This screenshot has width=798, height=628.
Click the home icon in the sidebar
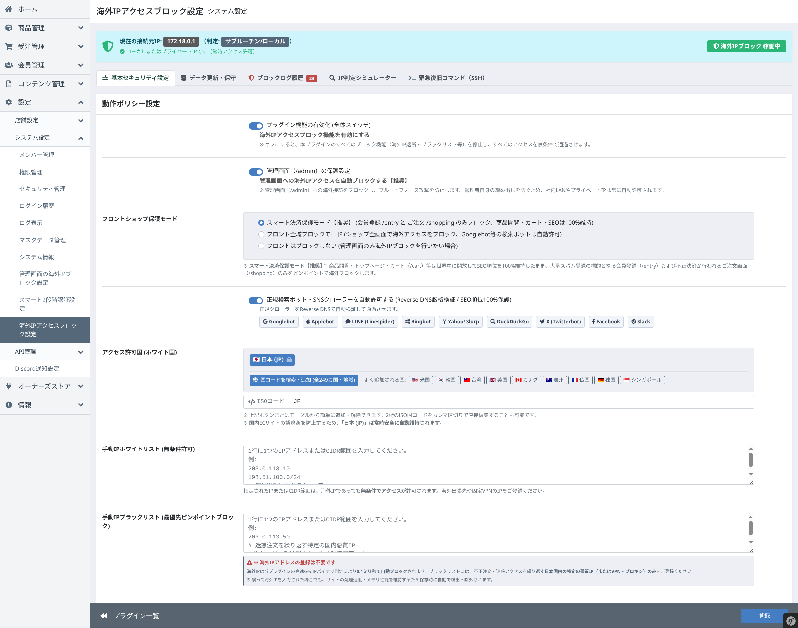[x=9, y=9]
